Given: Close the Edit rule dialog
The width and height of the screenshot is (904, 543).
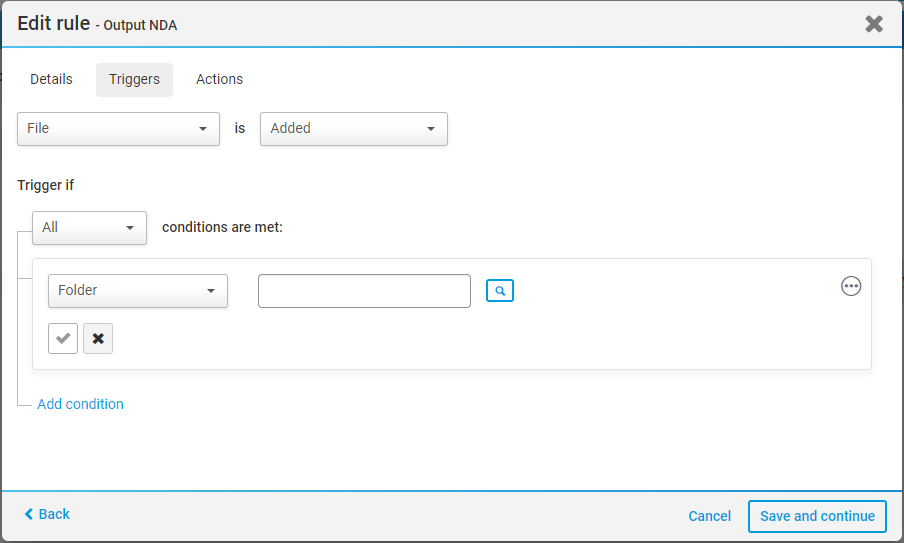Looking at the screenshot, I should pyautogui.click(x=874, y=24).
